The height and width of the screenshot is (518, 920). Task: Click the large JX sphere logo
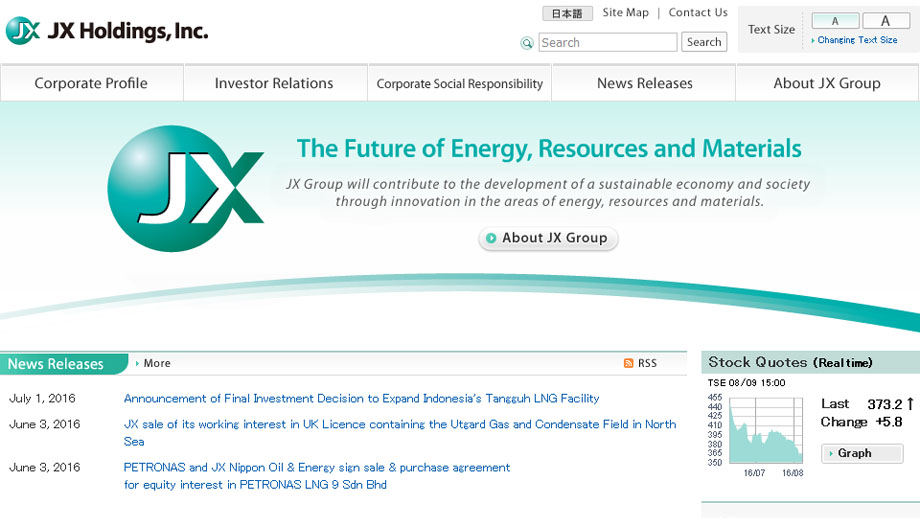185,189
